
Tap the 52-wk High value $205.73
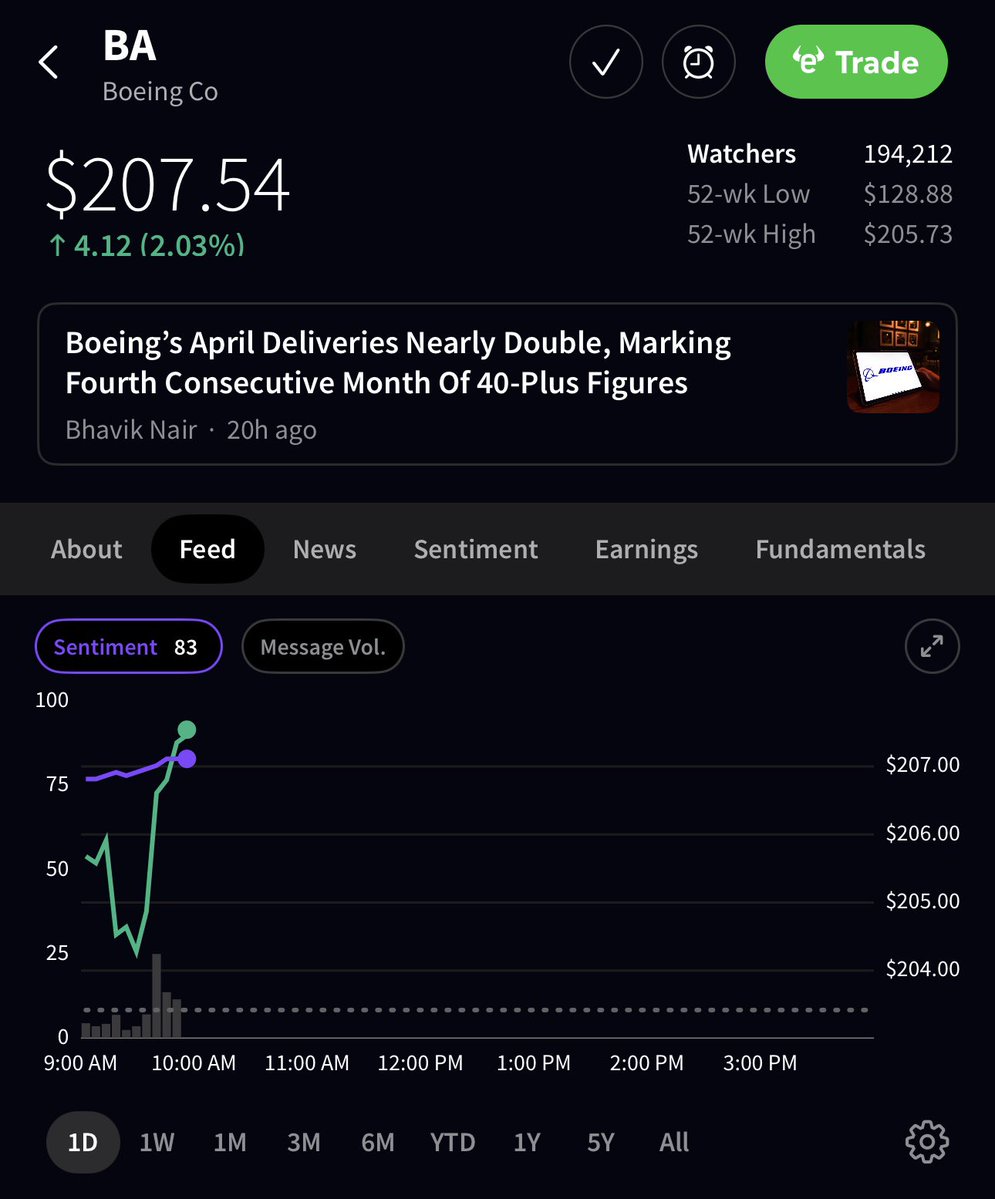[x=908, y=234]
